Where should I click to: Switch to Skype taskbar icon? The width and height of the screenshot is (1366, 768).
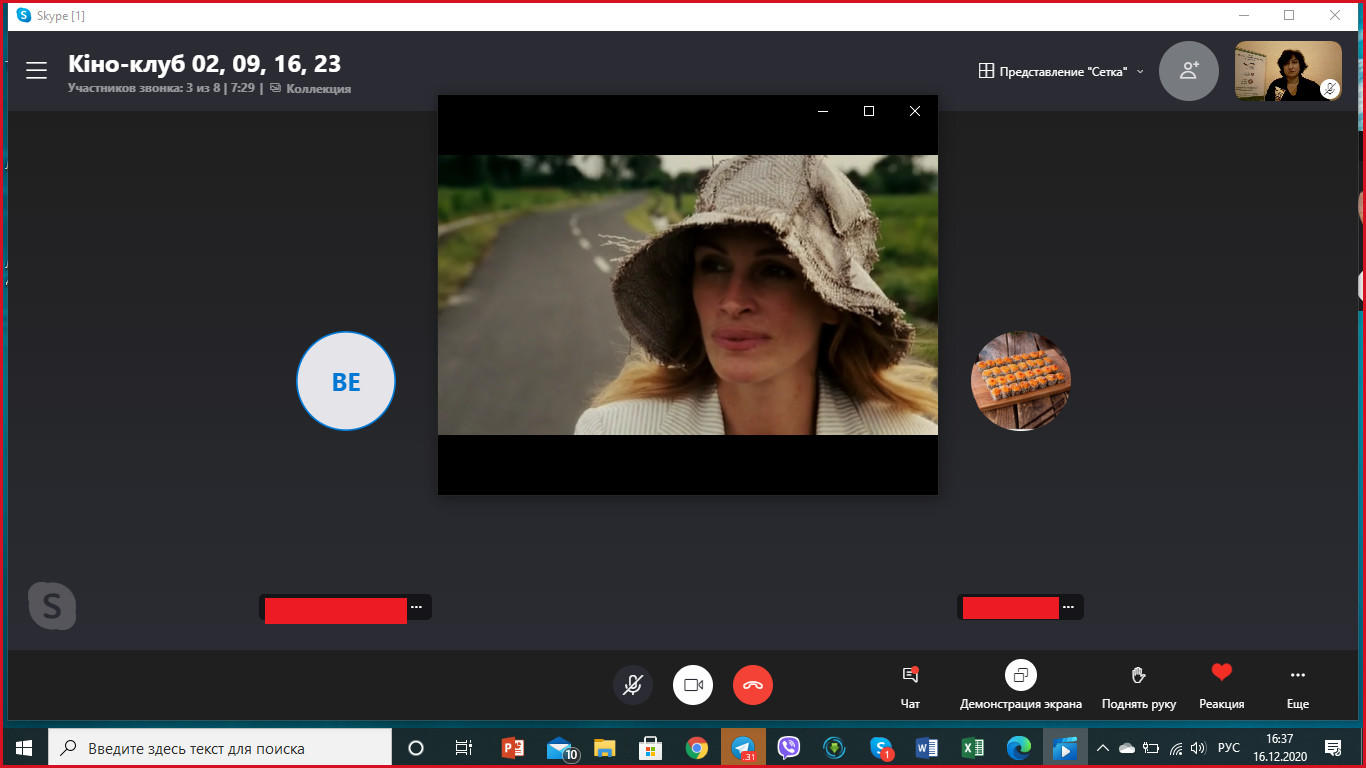point(881,747)
